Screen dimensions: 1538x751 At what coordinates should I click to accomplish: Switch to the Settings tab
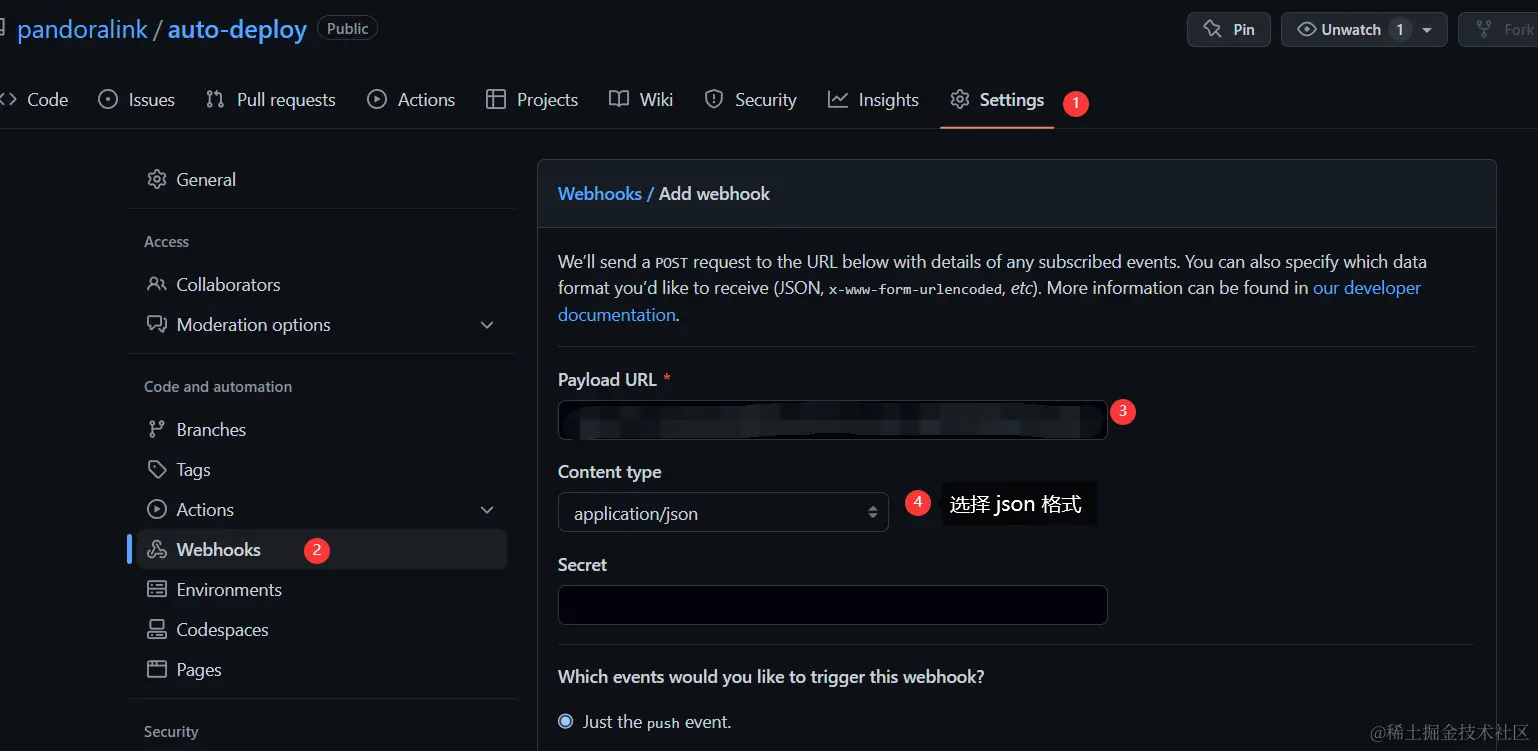(x=997, y=100)
